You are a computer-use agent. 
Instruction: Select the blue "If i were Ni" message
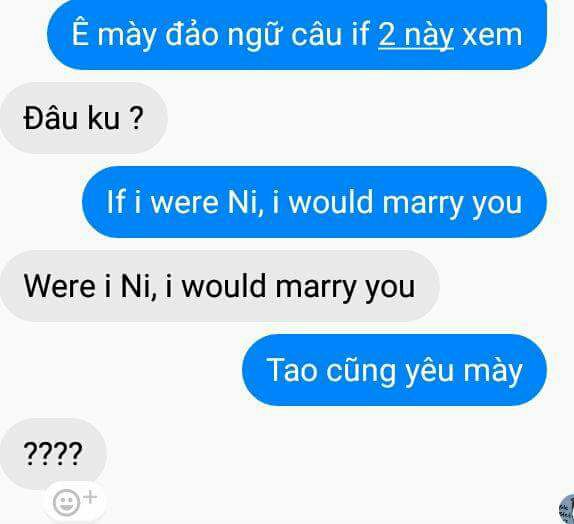pyautogui.click(x=314, y=202)
